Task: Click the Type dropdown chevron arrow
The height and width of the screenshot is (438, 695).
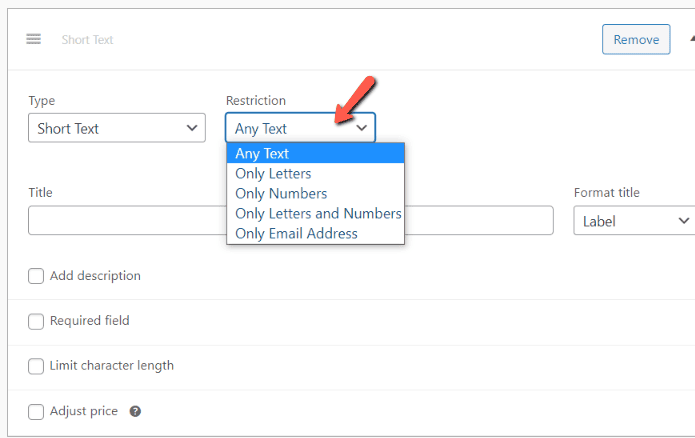Action: [x=192, y=128]
